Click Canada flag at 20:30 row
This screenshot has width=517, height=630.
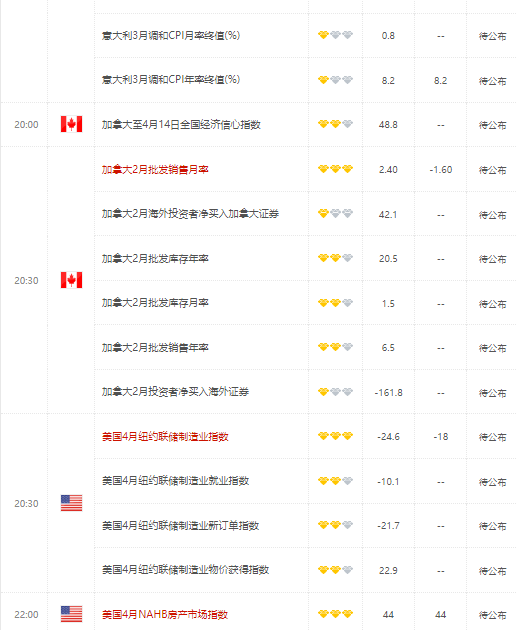point(72,280)
